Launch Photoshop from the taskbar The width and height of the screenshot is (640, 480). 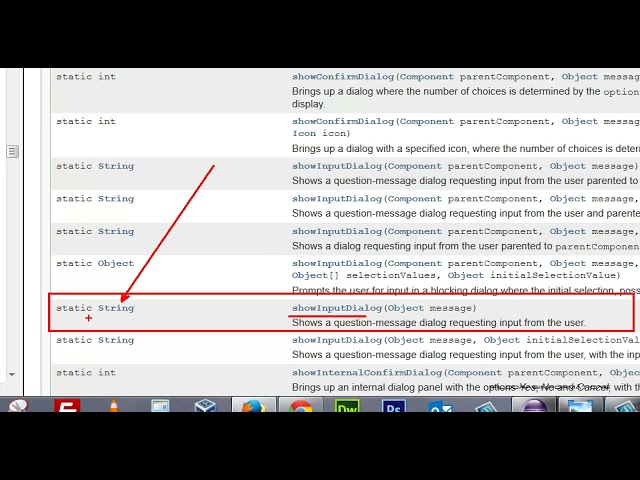[x=393, y=405]
